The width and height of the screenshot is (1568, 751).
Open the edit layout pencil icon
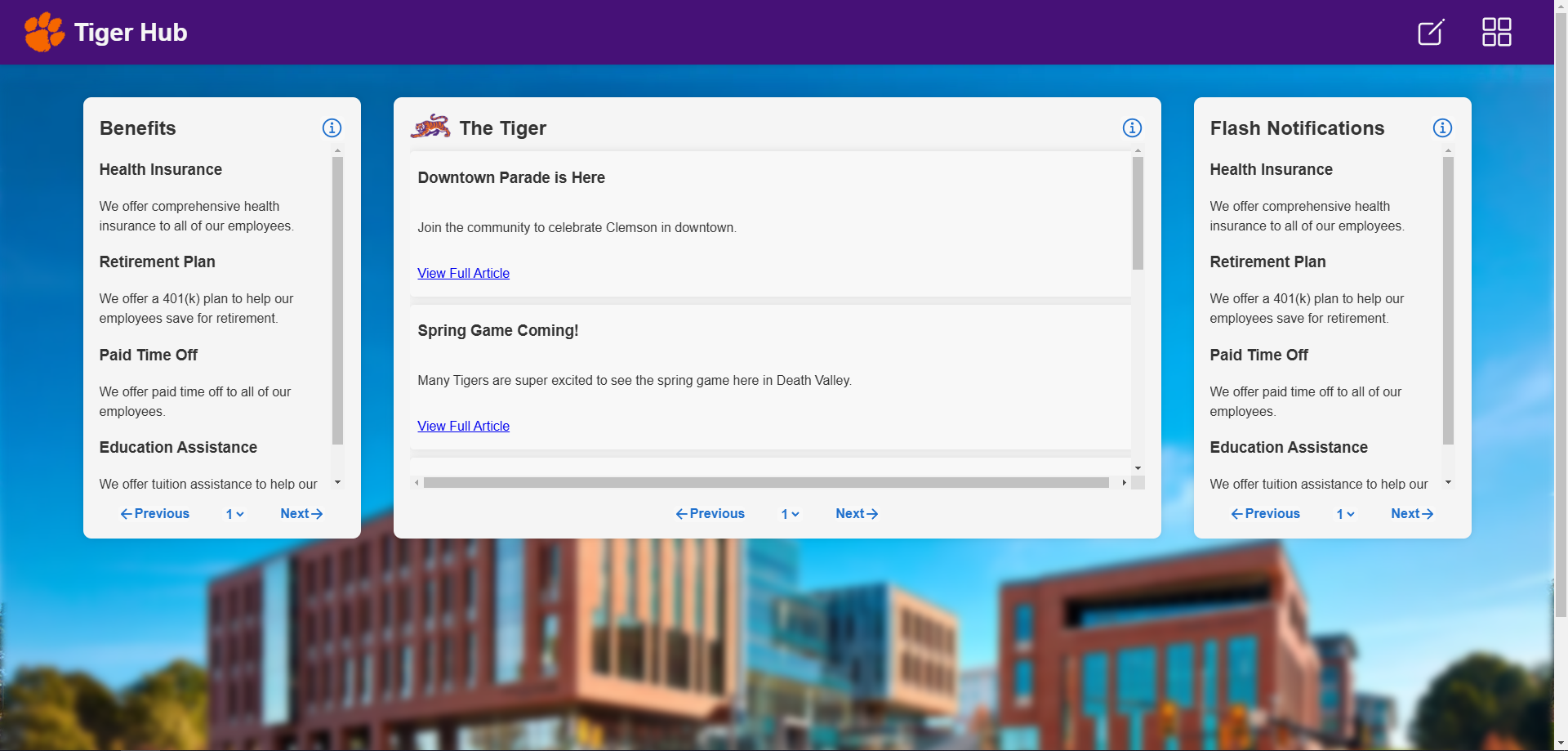pos(1431,32)
